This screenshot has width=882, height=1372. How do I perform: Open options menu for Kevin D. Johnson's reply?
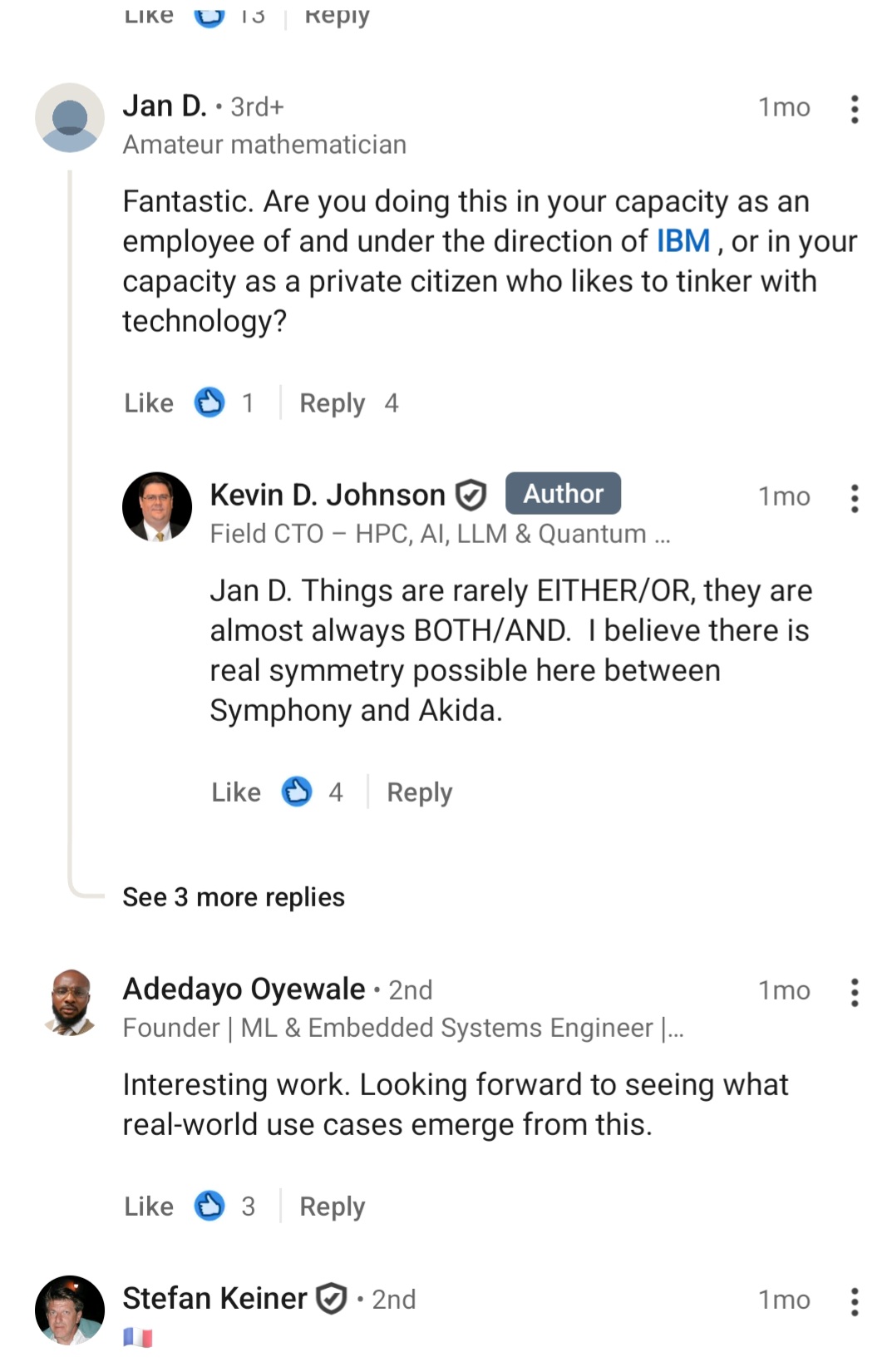click(854, 498)
